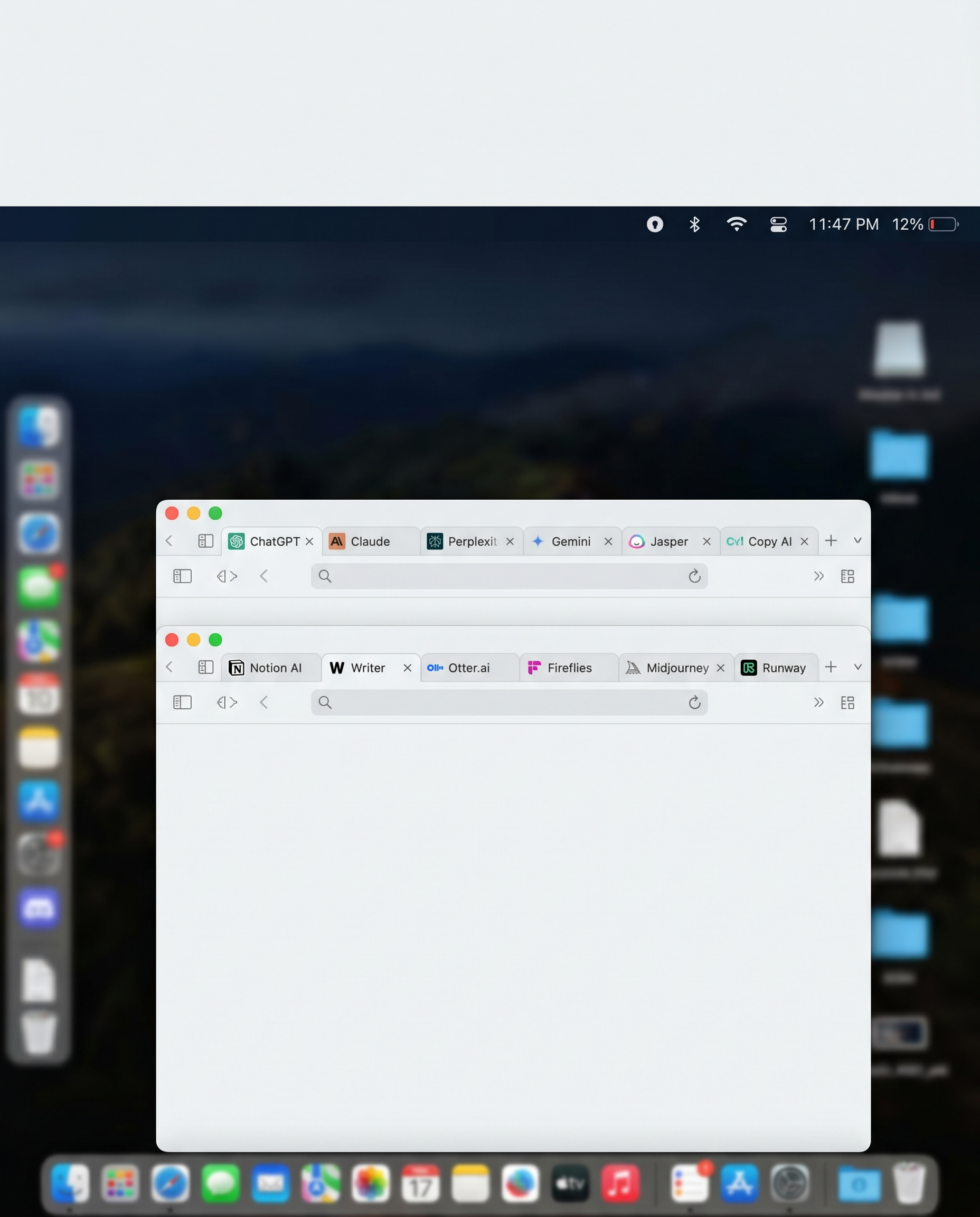Expand toolbar overflow chevrons in bottom window

(x=818, y=703)
